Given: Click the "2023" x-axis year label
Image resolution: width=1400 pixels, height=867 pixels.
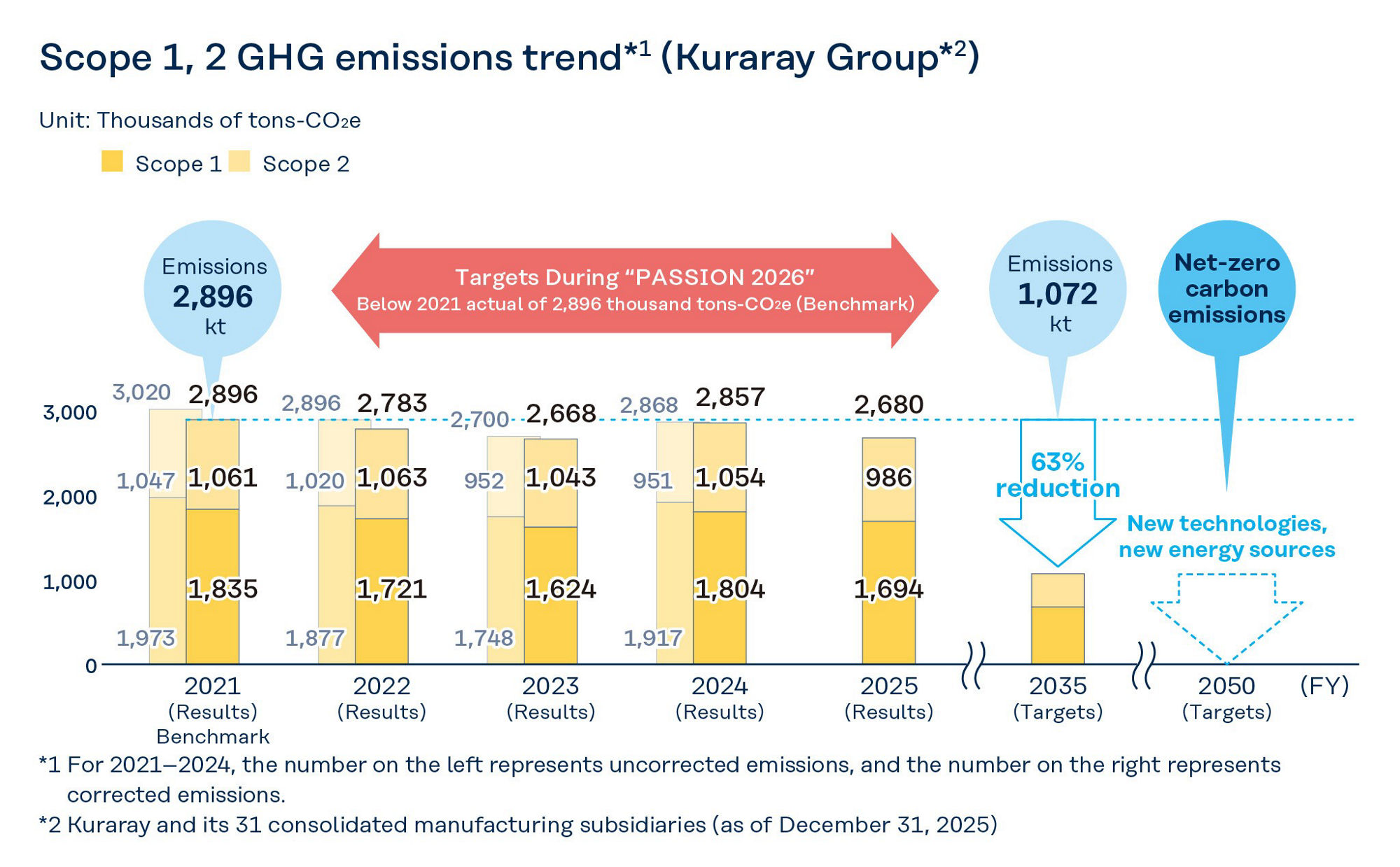Looking at the screenshot, I should pyautogui.click(x=551, y=686).
